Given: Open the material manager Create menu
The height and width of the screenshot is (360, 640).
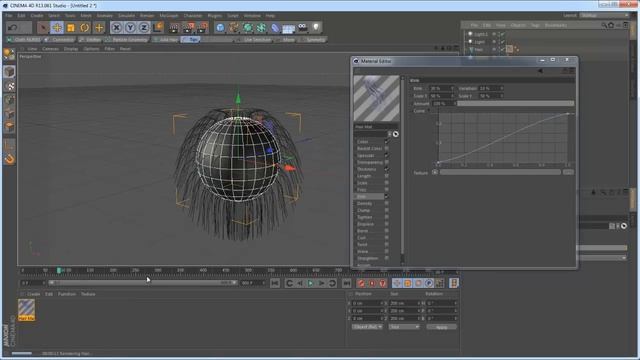Looking at the screenshot, I should (x=33, y=294).
